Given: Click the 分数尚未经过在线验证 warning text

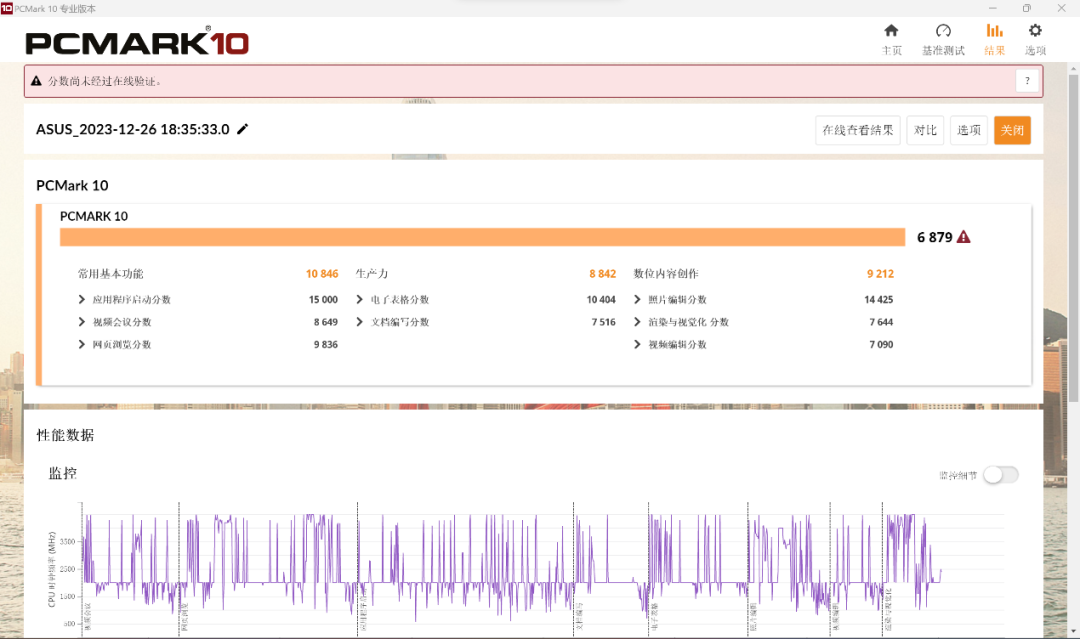Looking at the screenshot, I should pyautogui.click(x=105, y=81).
